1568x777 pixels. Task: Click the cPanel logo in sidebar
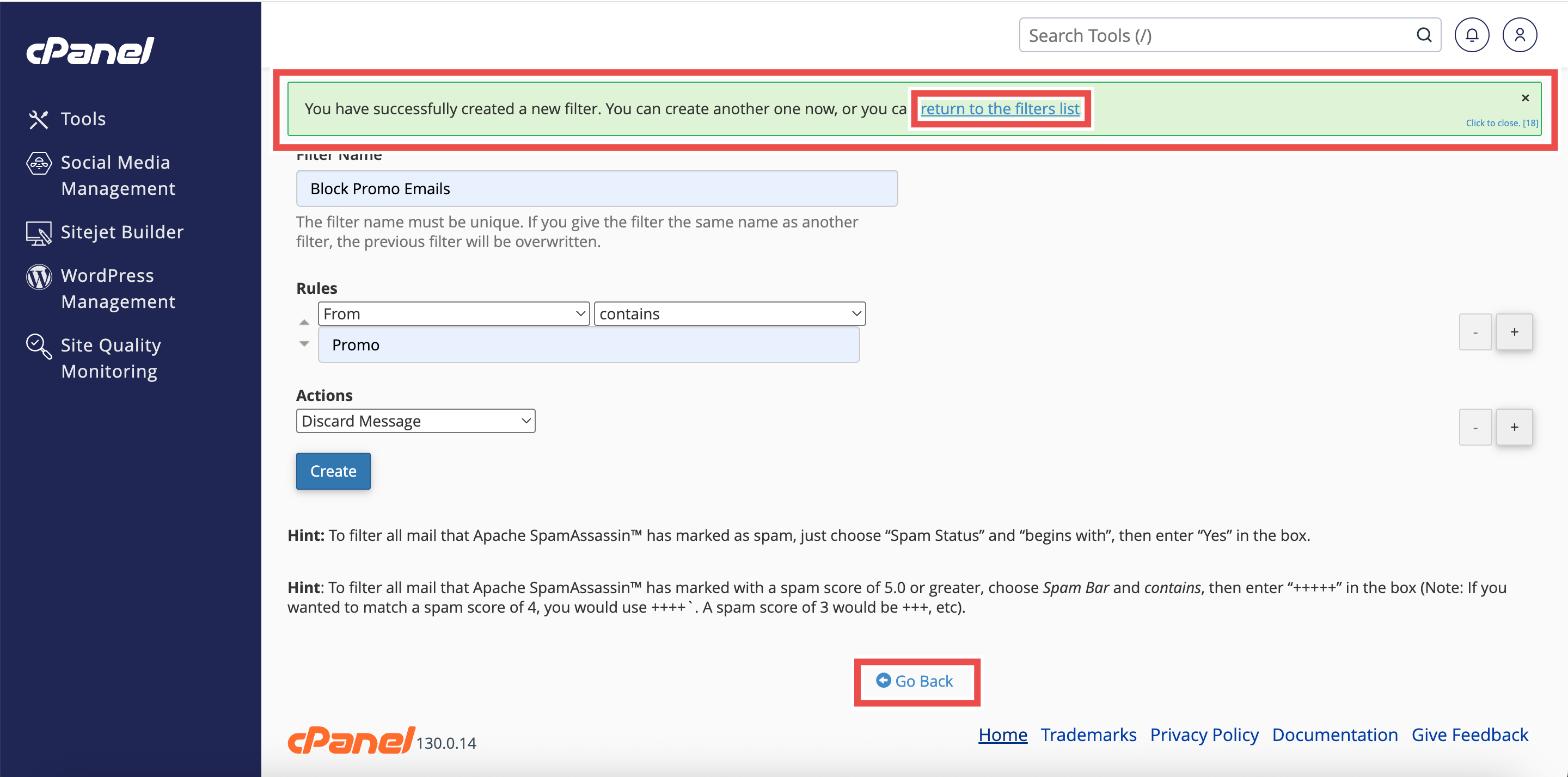90,51
